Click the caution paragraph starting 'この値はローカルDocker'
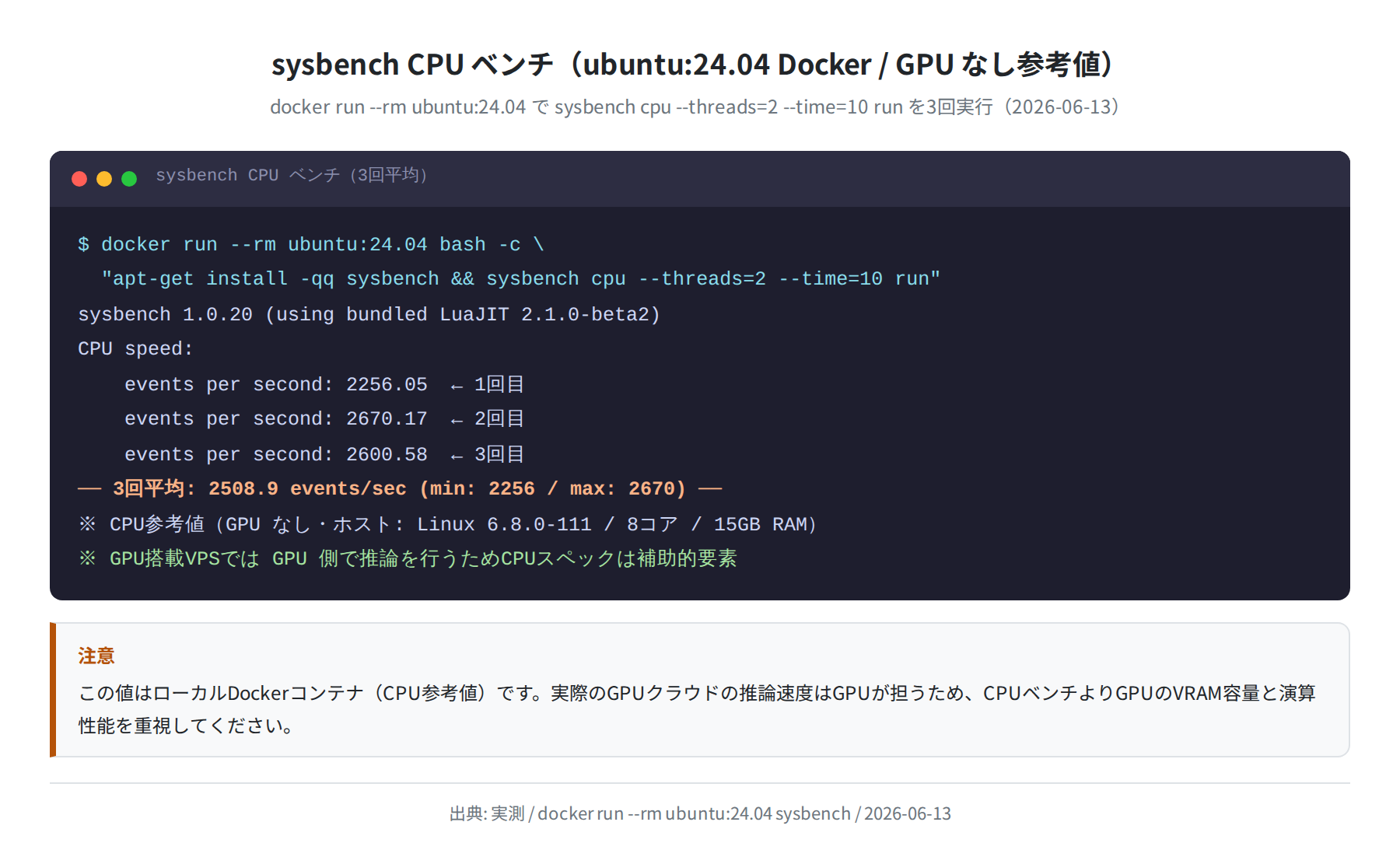1400x857 pixels. (697, 709)
